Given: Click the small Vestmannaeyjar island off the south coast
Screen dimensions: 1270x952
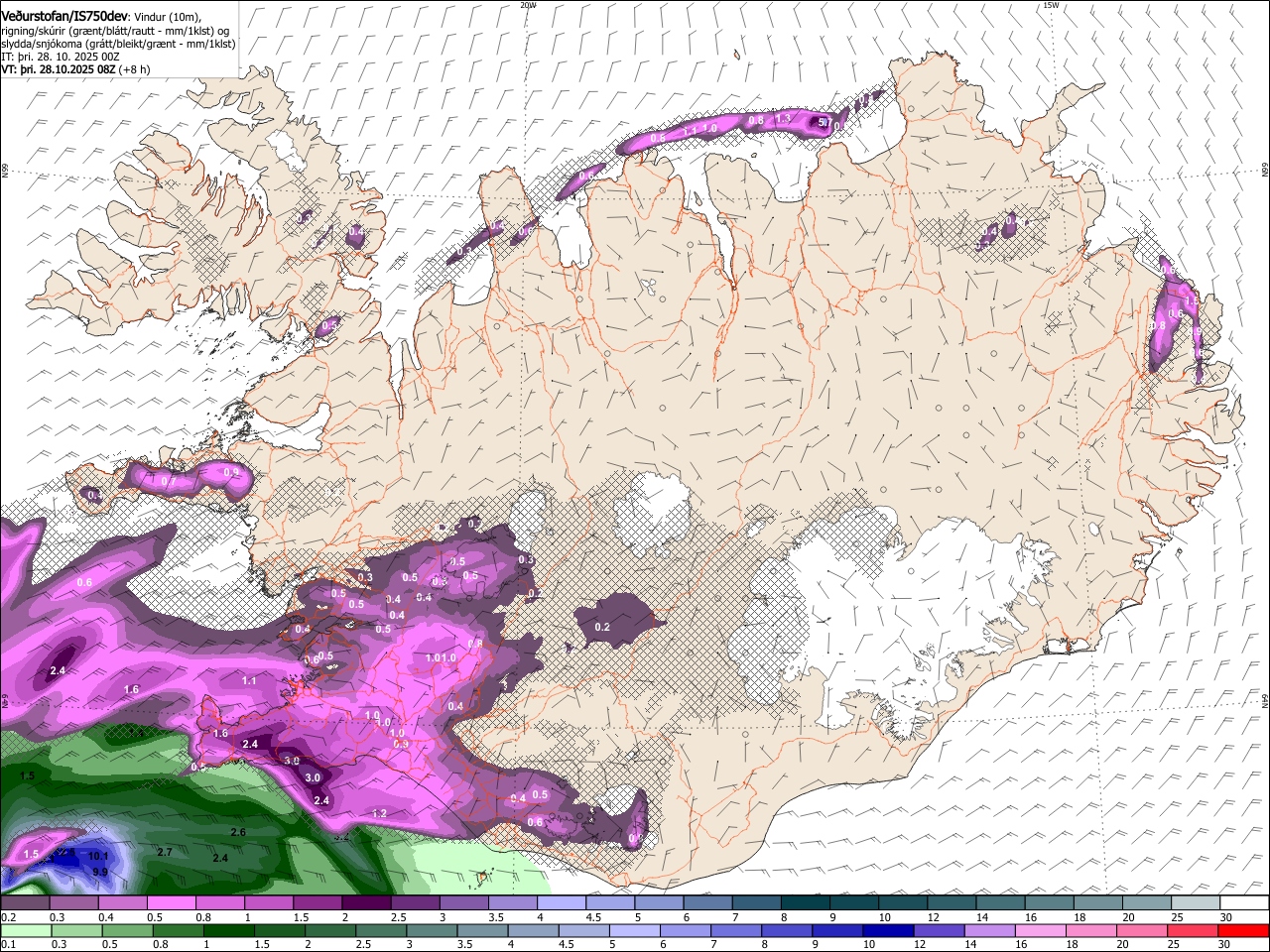Looking at the screenshot, I should coord(482,877).
